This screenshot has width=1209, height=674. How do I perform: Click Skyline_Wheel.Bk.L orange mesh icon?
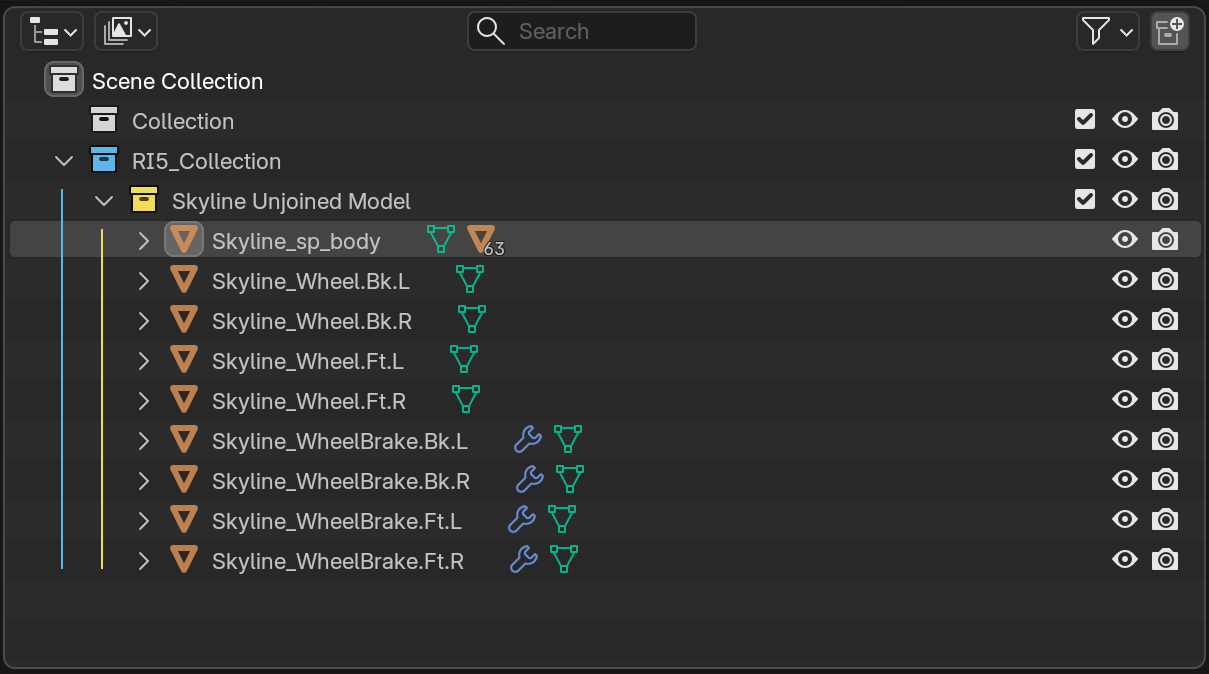point(184,280)
